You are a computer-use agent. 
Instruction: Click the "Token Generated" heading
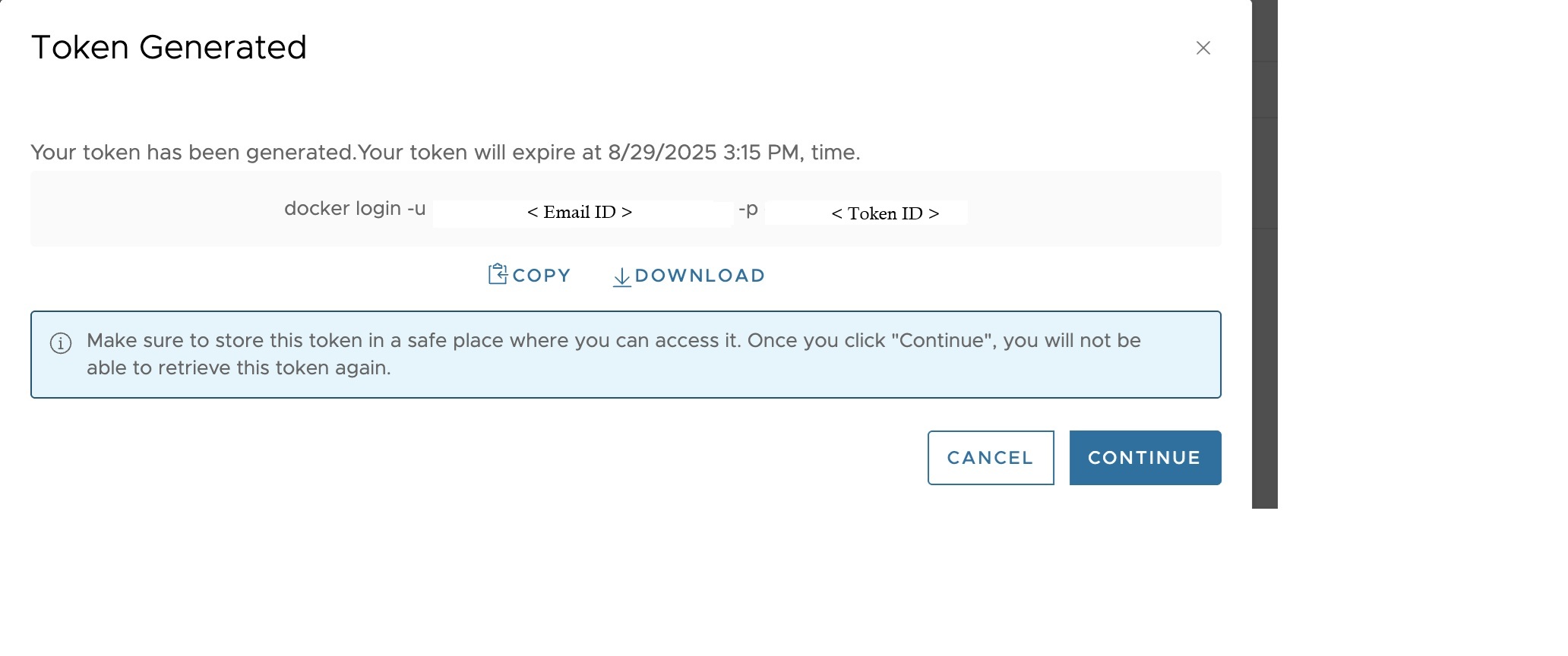169,47
